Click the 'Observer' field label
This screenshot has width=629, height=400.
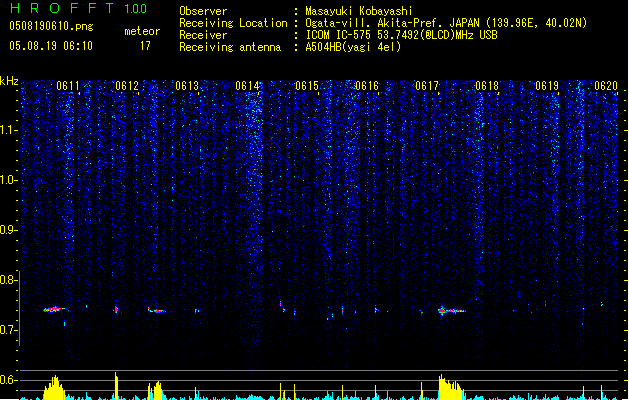coord(203,11)
